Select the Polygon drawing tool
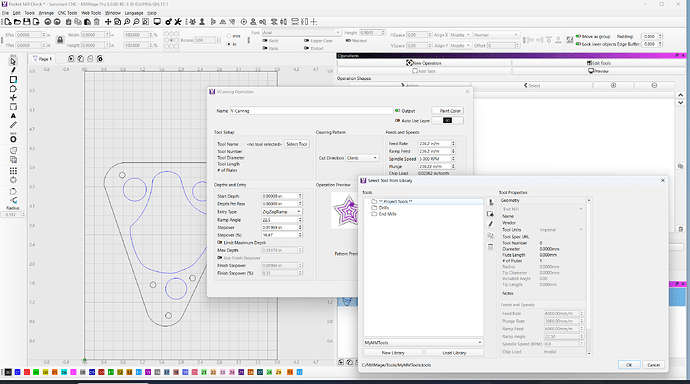The image size is (690, 384). (x=13, y=89)
